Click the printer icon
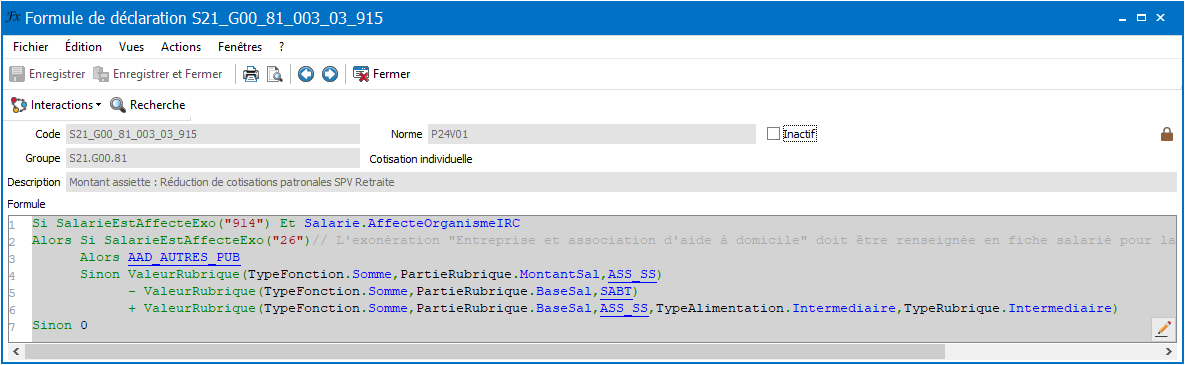The width and height of the screenshot is (1185, 365). coord(251,74)
